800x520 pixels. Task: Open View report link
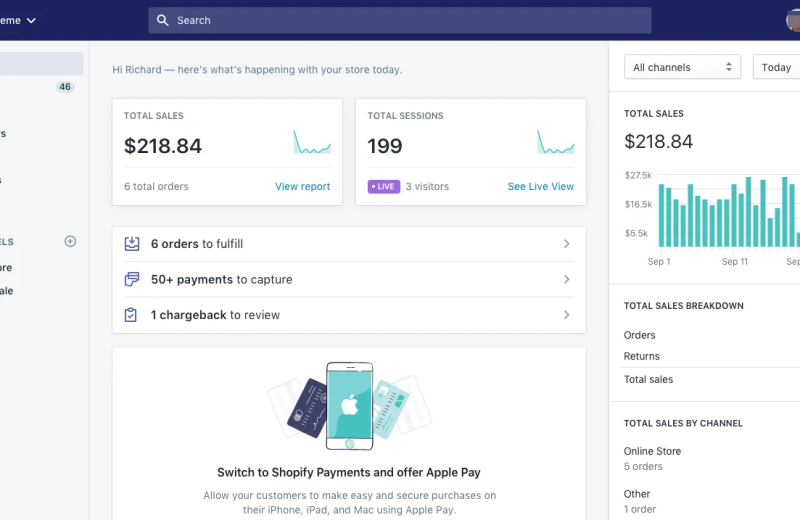point(303,186)
